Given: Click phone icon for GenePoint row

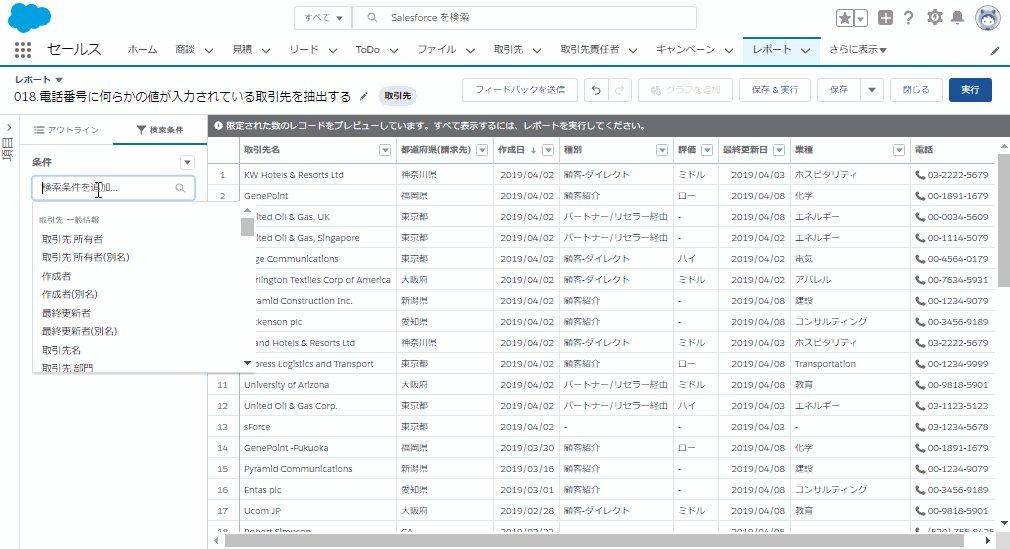Looking at the screenshot, I should point(920,196).
